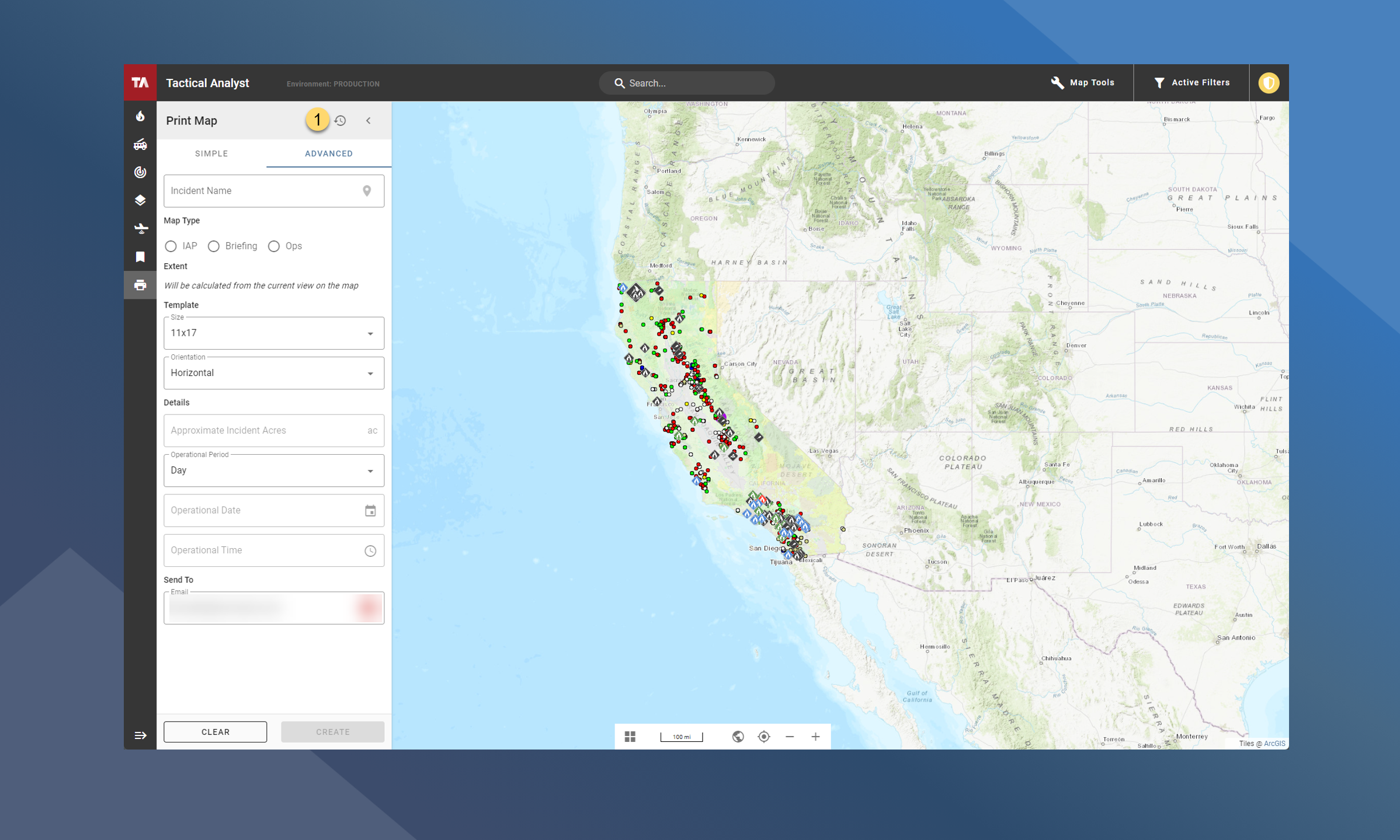Open the fire engine resources sidebar icon

coord(140,144)
